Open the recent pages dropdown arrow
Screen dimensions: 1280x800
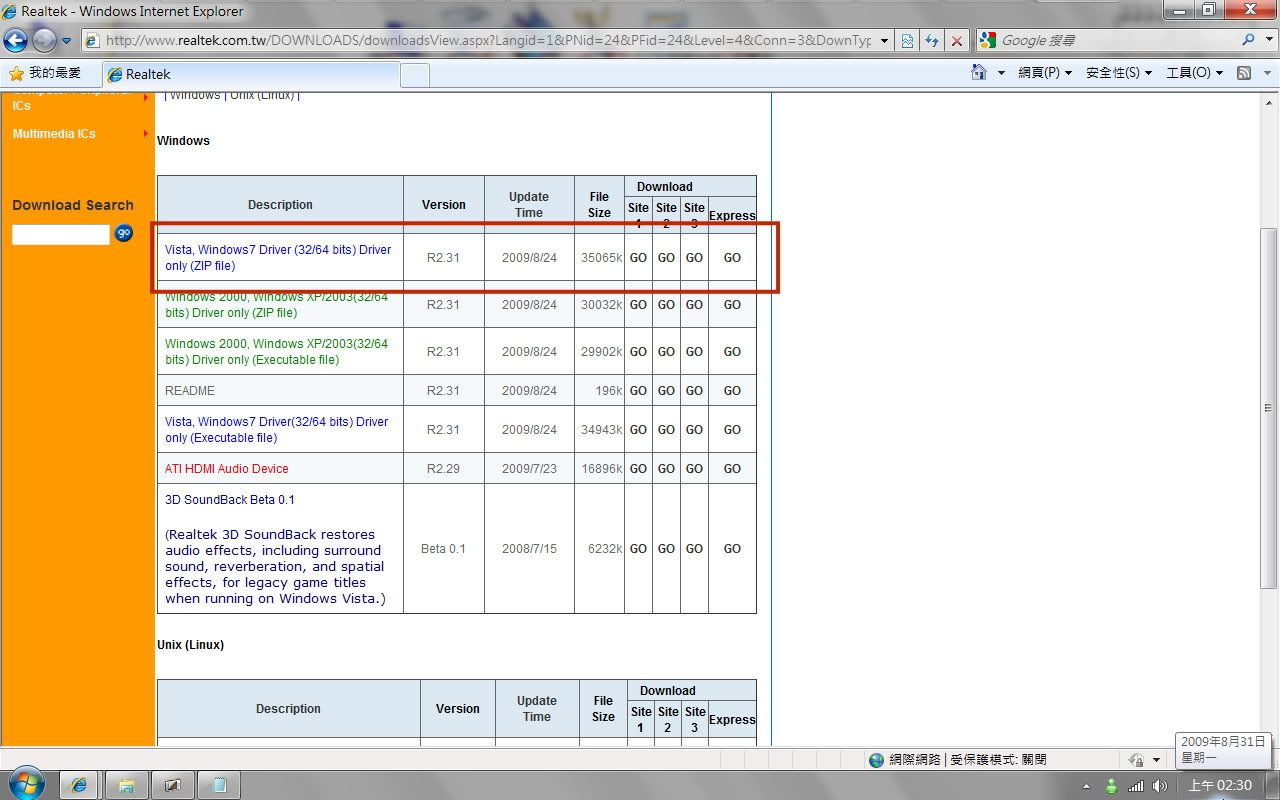[x=66, y=41]
